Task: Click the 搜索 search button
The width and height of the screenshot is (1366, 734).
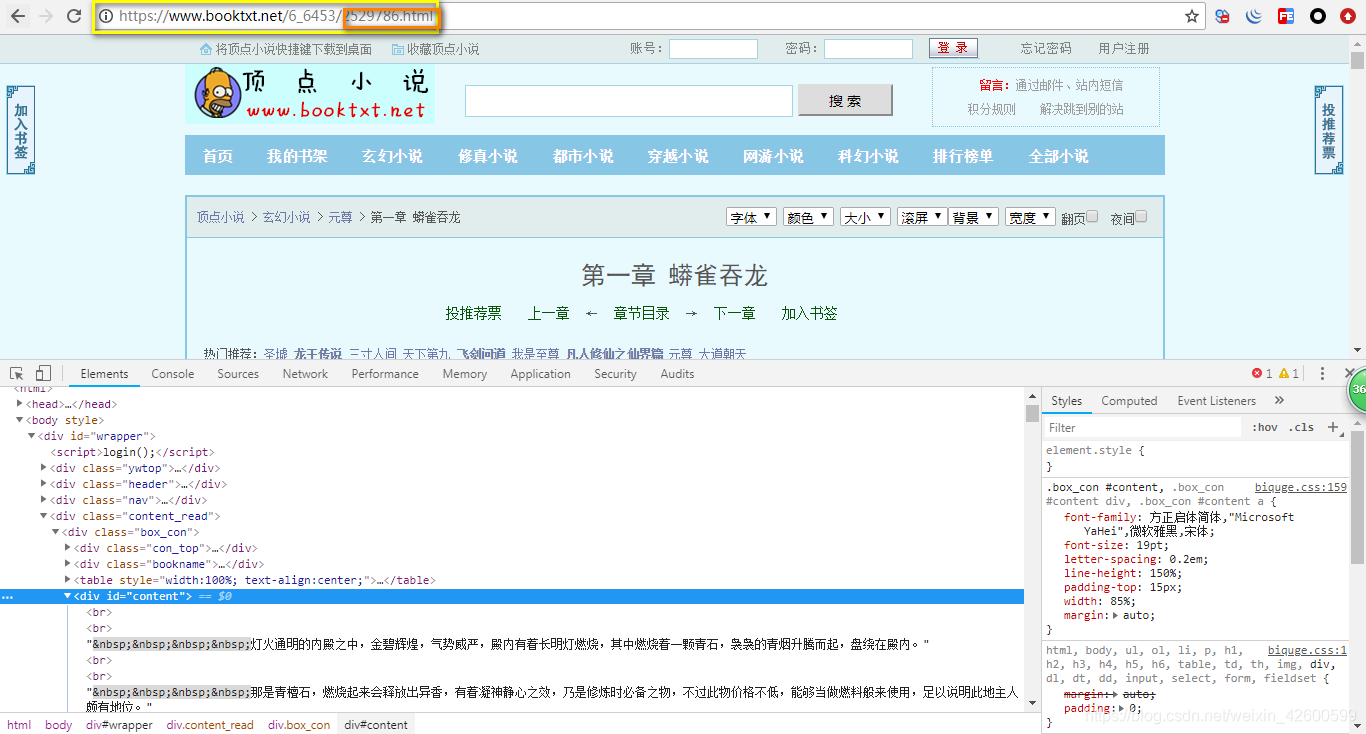Action: point(844,101)
